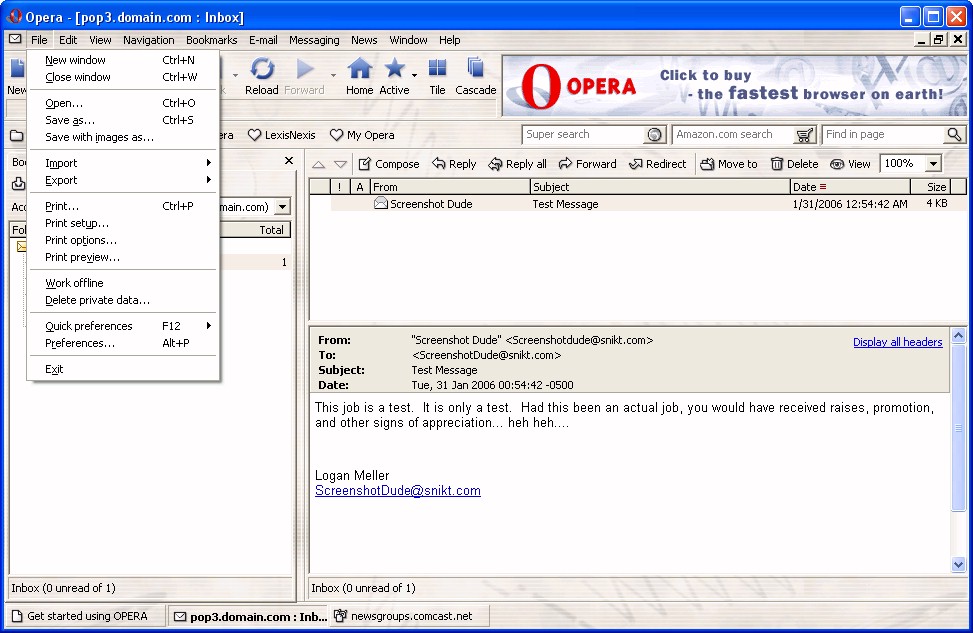Sort messages by Date column header
Screen dimensions: 973x633
(x=850, y=187)
